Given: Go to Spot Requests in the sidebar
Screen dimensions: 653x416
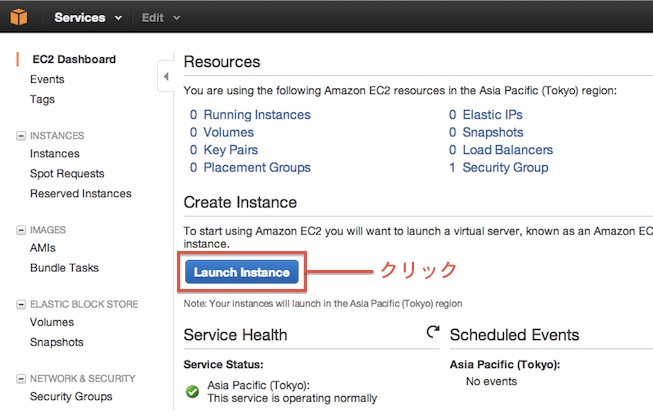Looking at the screenshot, I should click(x=67, y=174).
